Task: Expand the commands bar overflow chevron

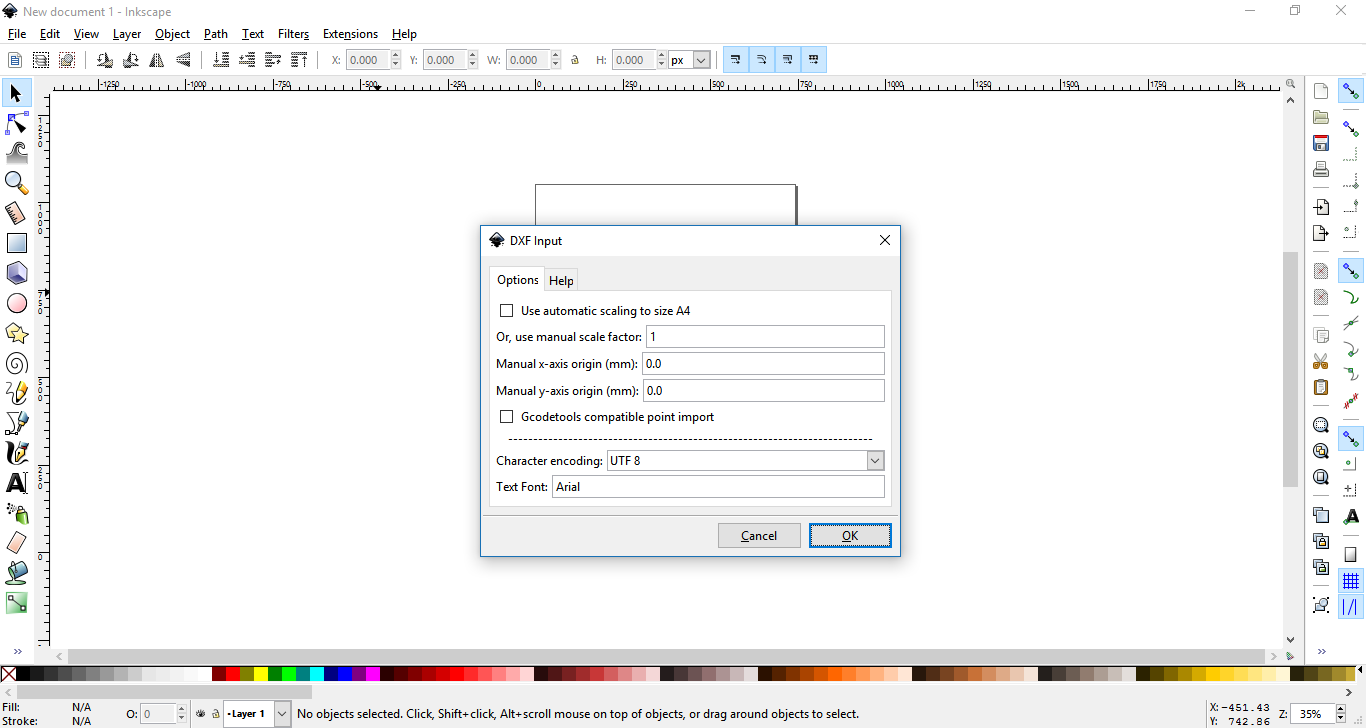Action: click(x=1321, y=652)
